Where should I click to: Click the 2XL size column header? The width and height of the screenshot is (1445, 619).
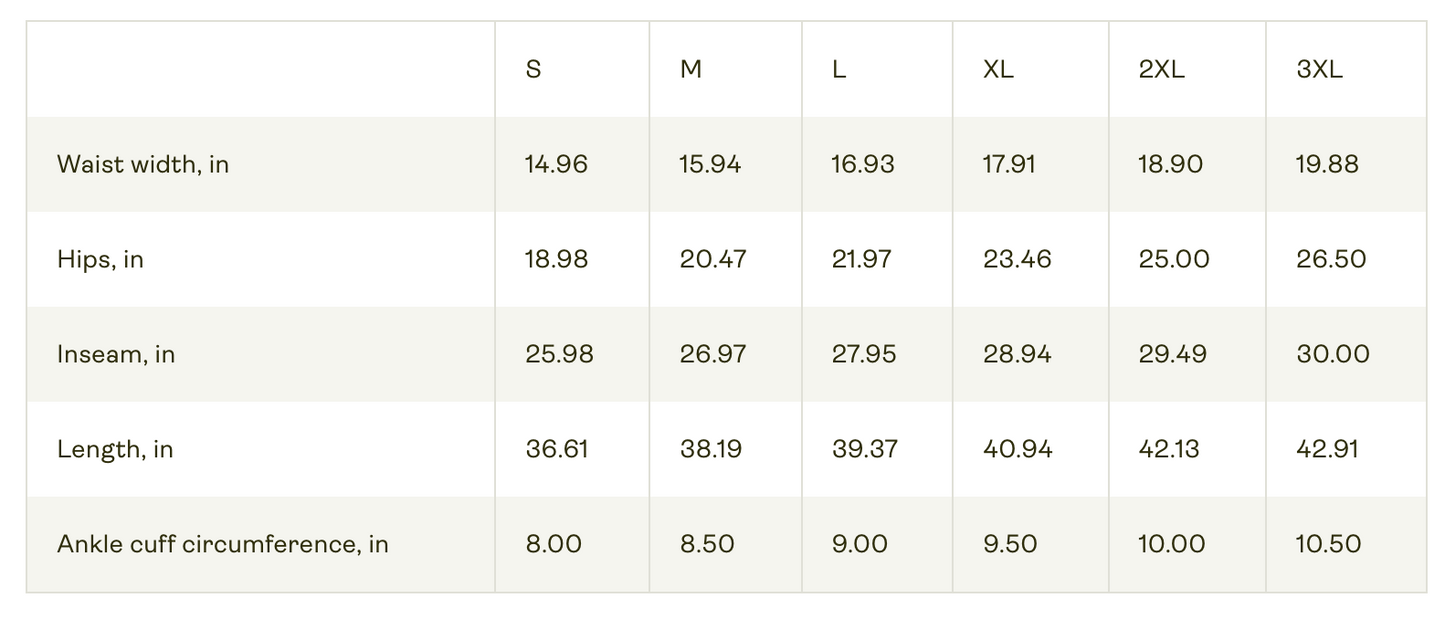click(x=1161, y=69)
